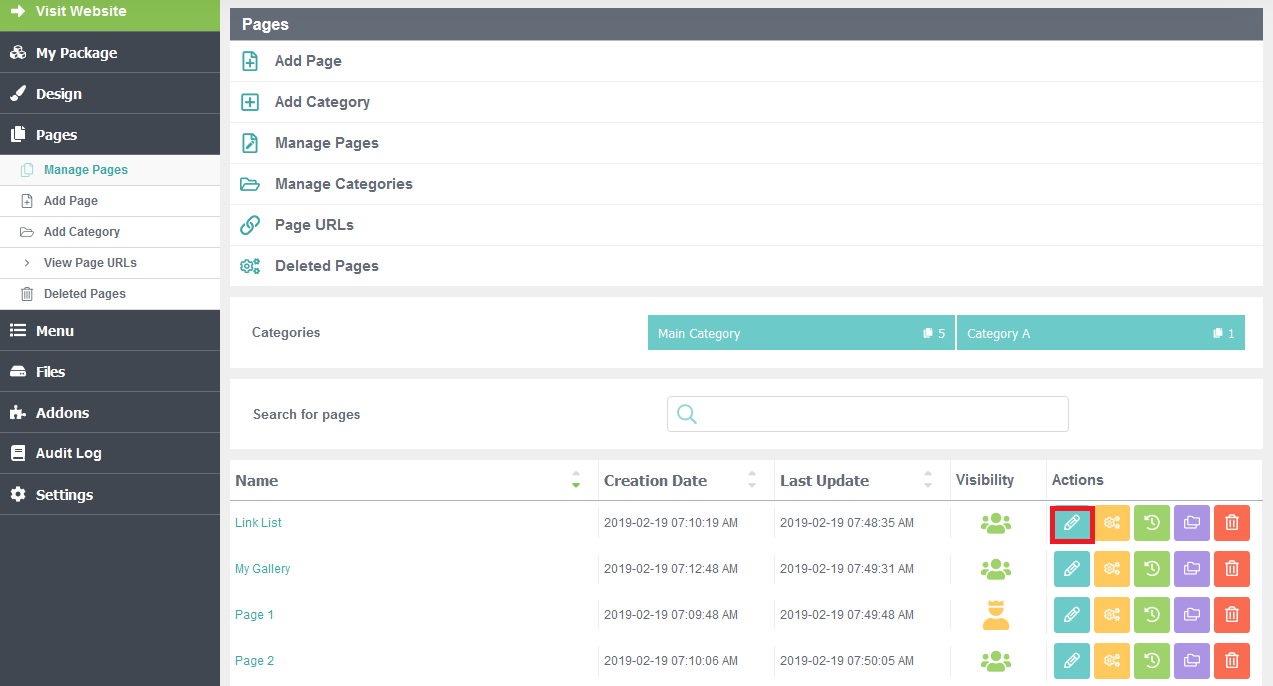The width and height of the screenshot is (1273, 686).
Task: Delete Link List with trash icon
Action: [1231, 523]
